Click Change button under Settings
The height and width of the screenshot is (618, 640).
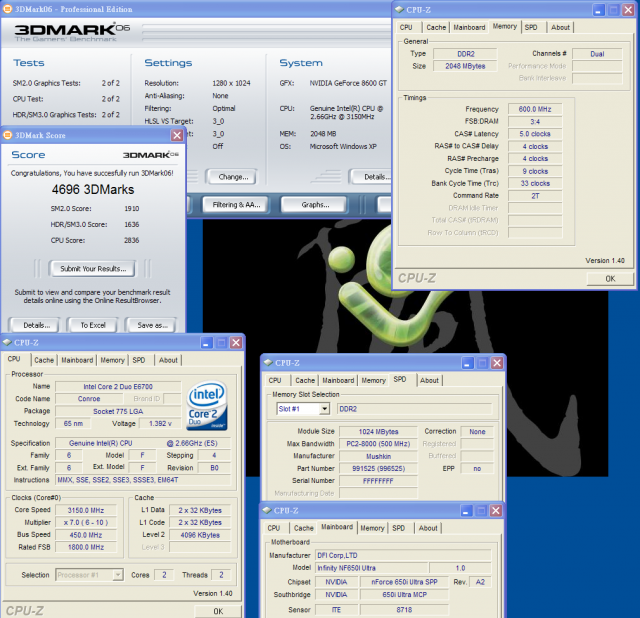pyautogui.click(x=233, y=177)
